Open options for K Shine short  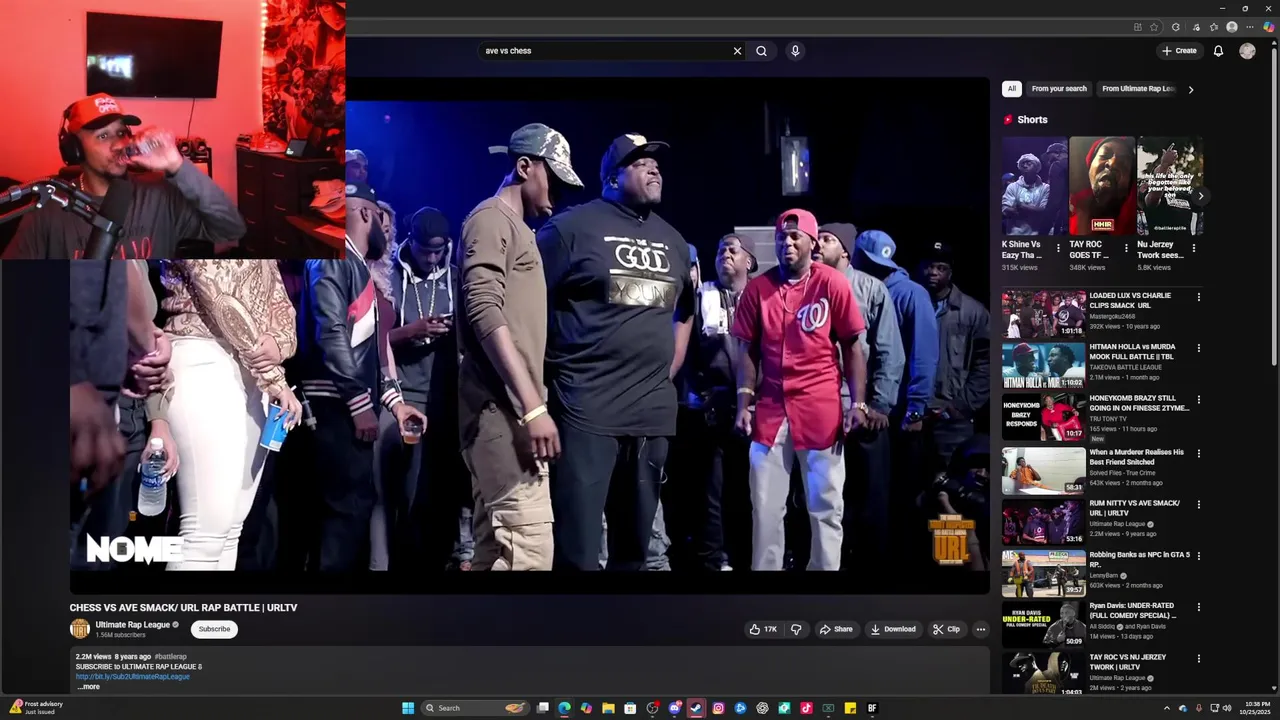pyautogui.click(x=1058, y=248)
